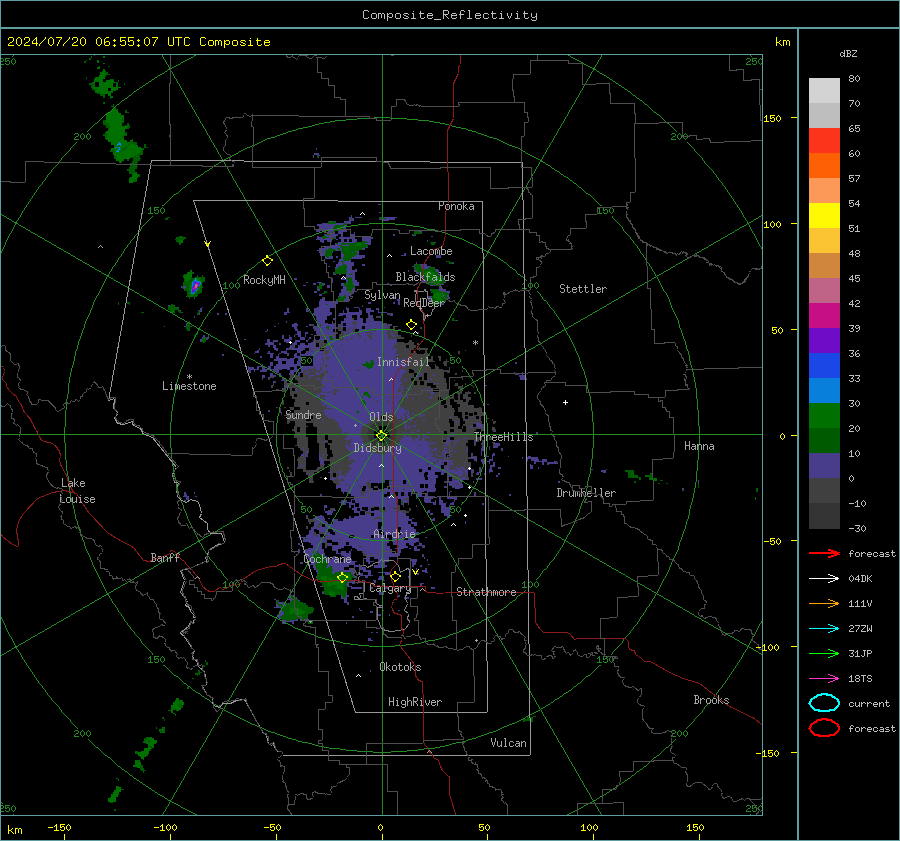Image resolution: width=900 pixels, height=841 pixels.
Task: Select the light blue 33-30 dBZ swatch
Action: [824, 390]
